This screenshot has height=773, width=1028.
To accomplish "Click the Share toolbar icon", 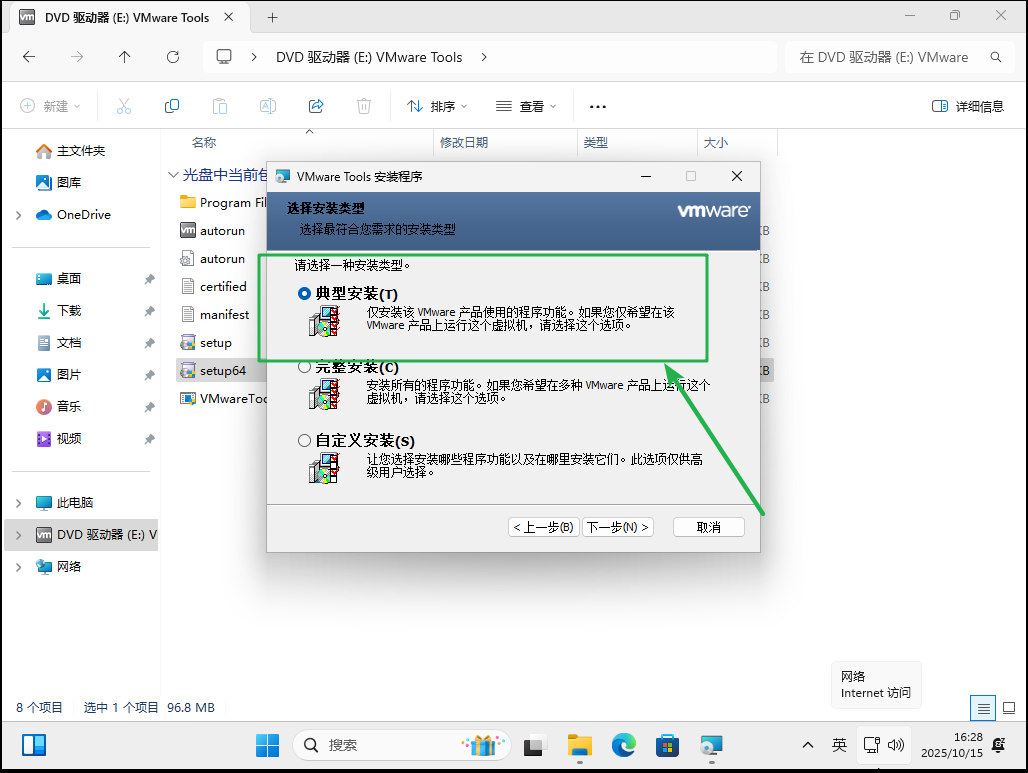I will click(316, 106).
